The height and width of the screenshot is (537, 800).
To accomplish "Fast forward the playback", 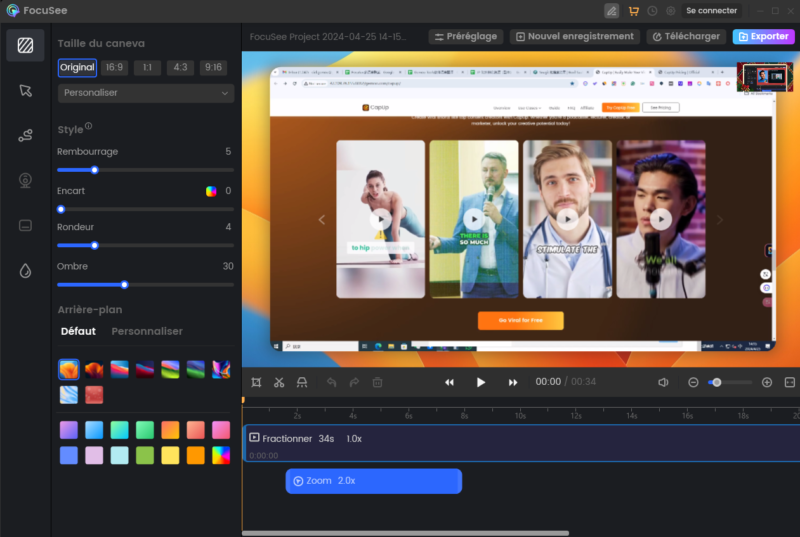I will pos(513,382).
